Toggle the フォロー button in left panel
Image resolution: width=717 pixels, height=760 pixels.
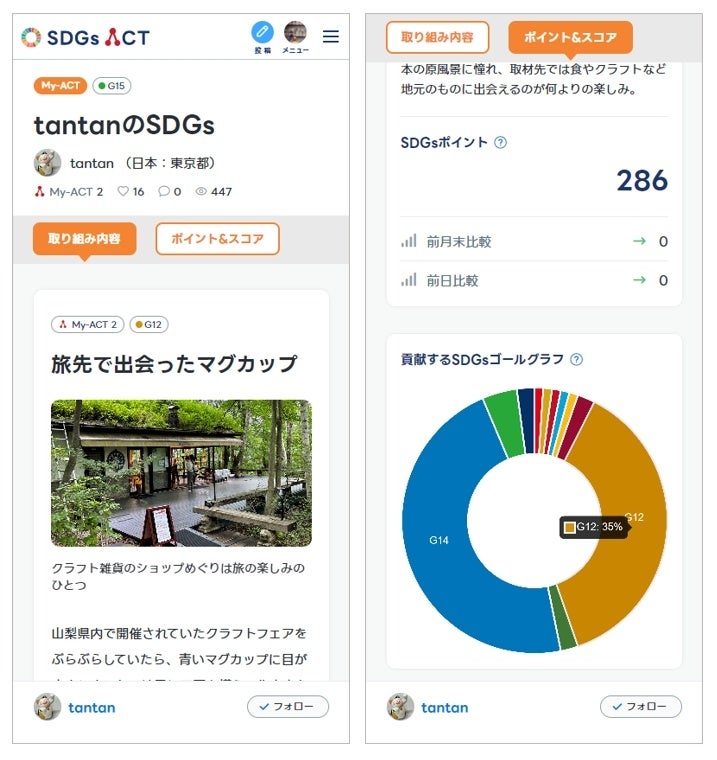[288, 707]
